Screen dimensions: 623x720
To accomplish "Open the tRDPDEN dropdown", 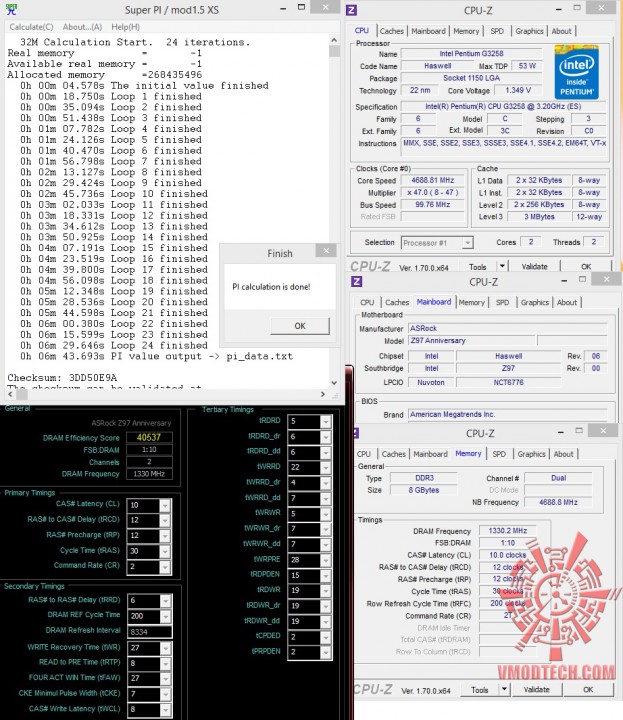I will pos(326,575).
